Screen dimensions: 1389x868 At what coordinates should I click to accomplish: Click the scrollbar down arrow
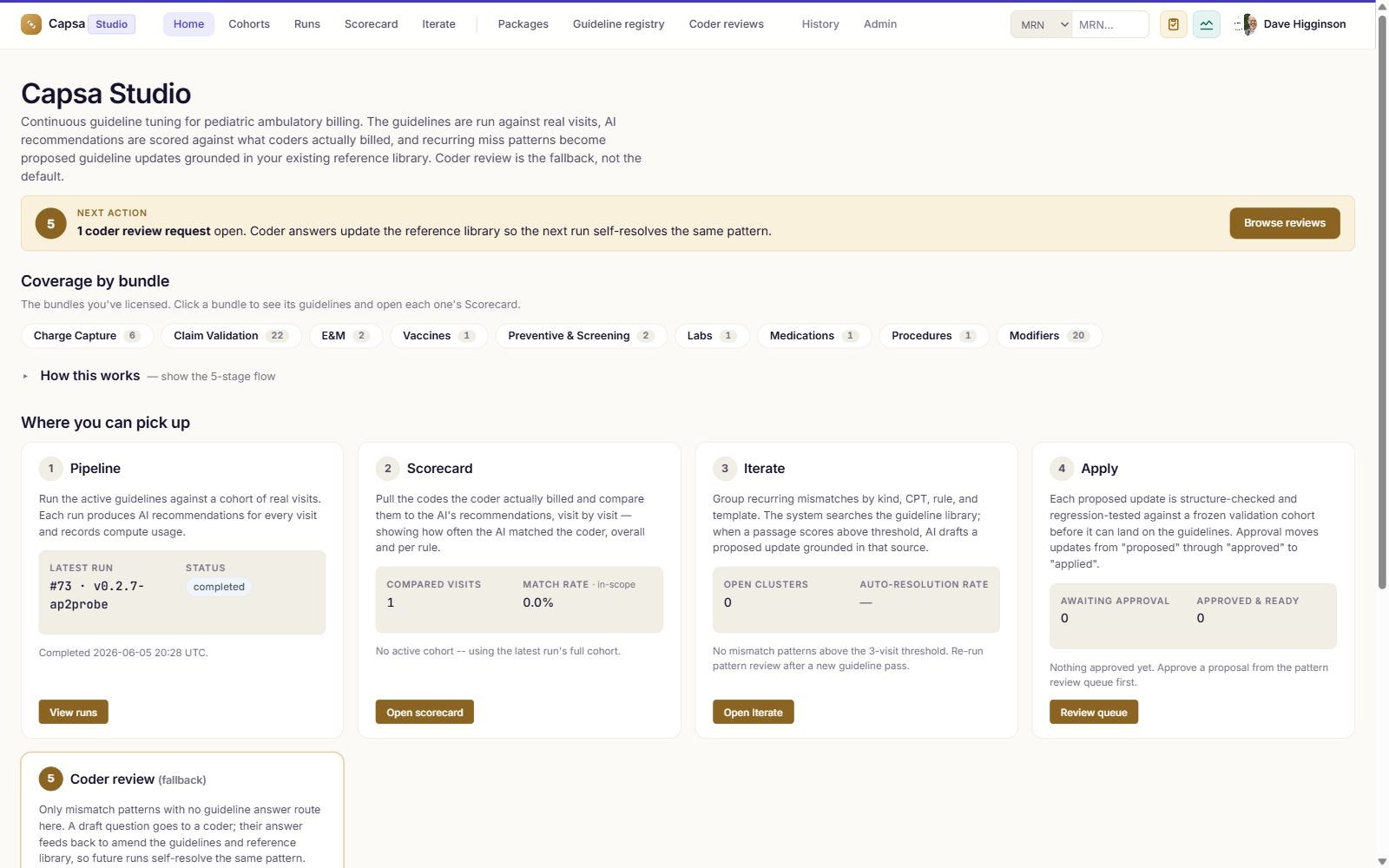(x=1382, y=861)
